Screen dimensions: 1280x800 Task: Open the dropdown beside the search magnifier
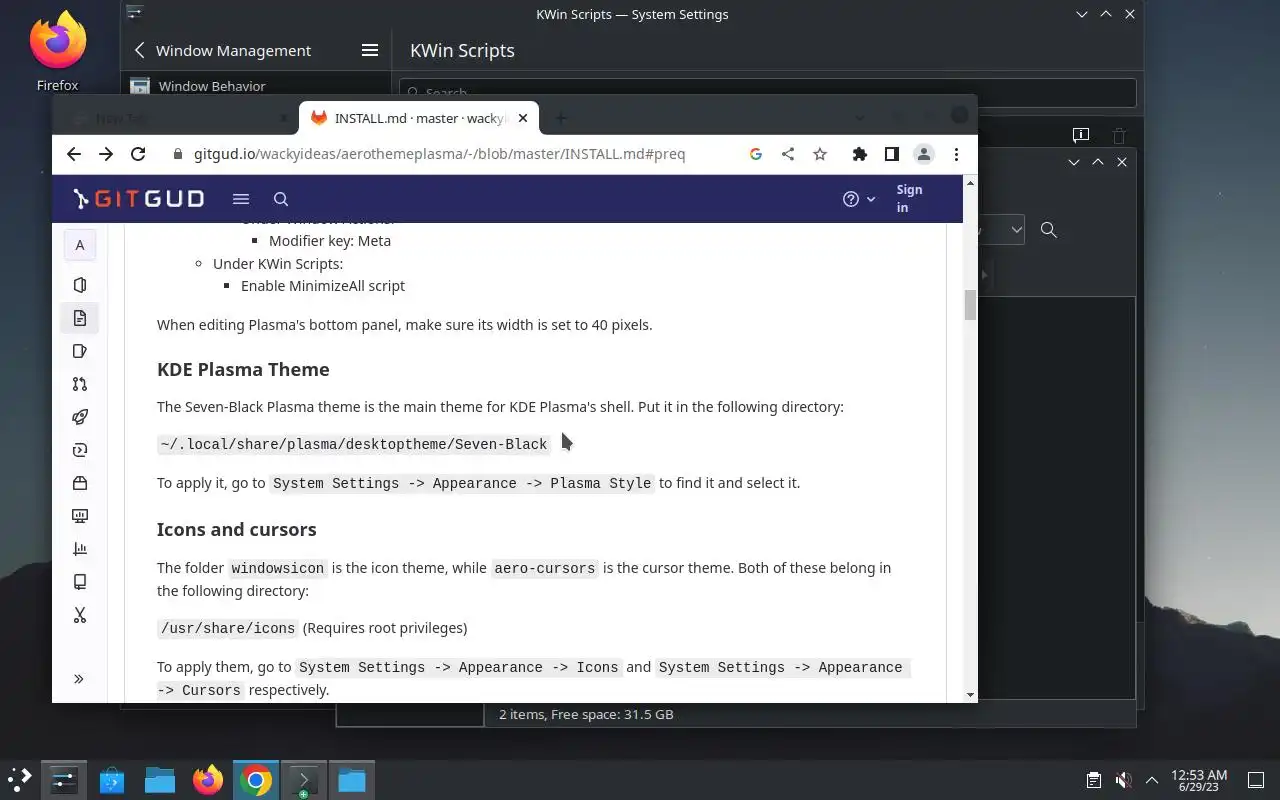point(1001,230)
